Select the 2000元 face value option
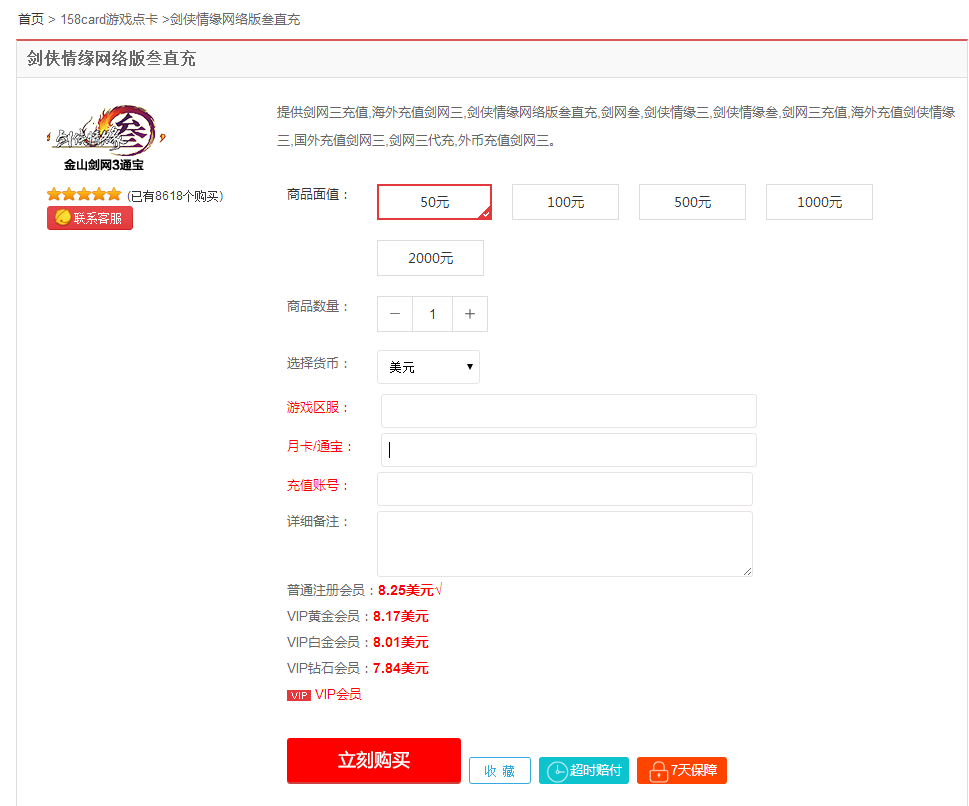 [x=431, y=258]
